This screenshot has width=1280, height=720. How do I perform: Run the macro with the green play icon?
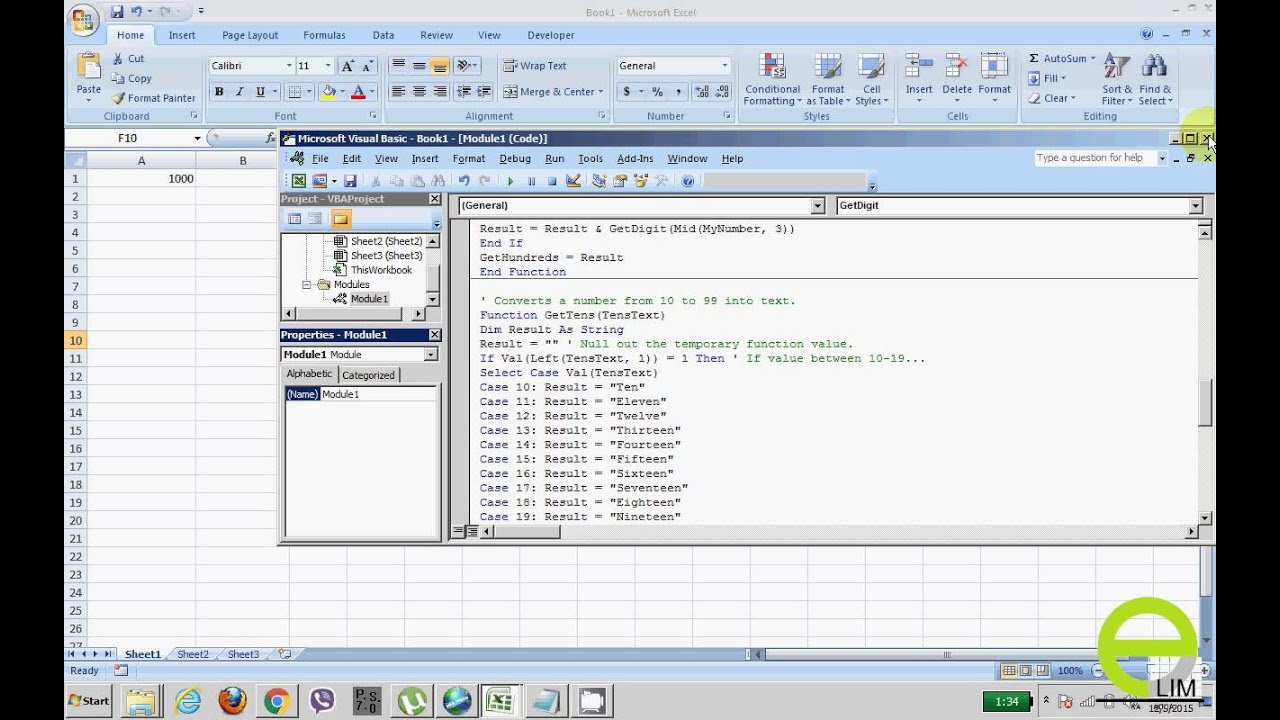pos(510,181)
